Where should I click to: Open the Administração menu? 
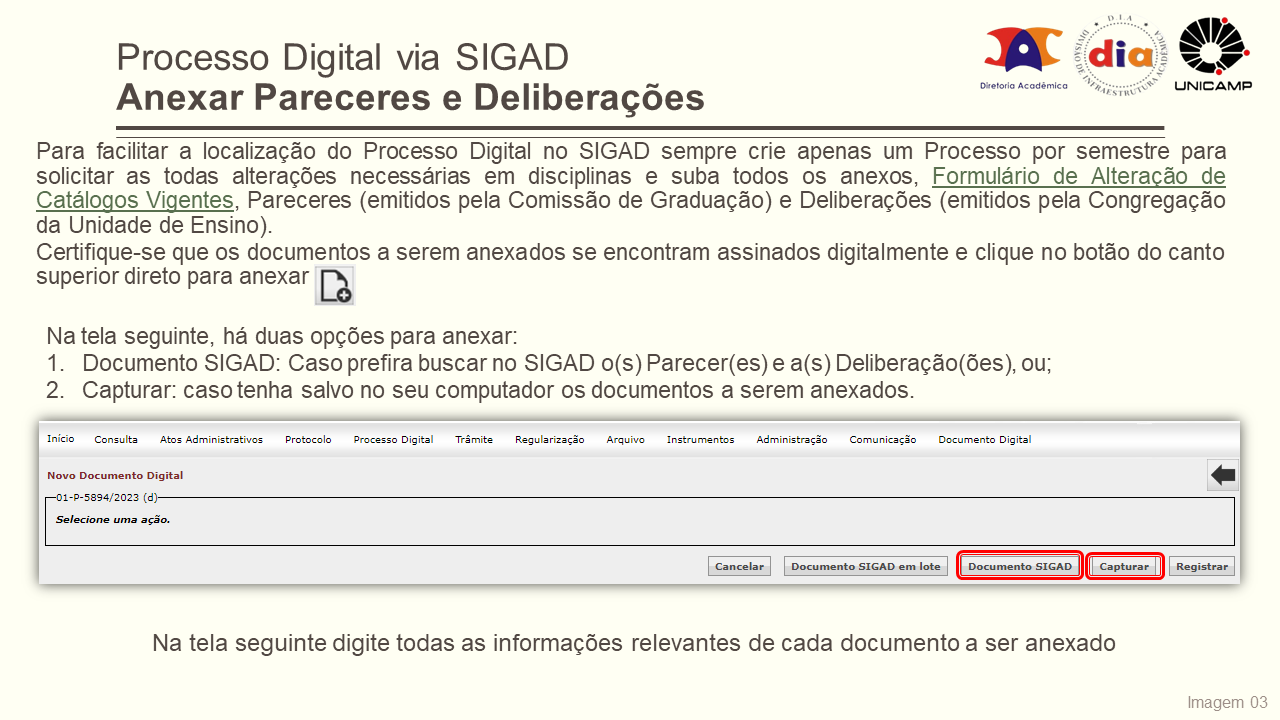click(x=792, y=440)
